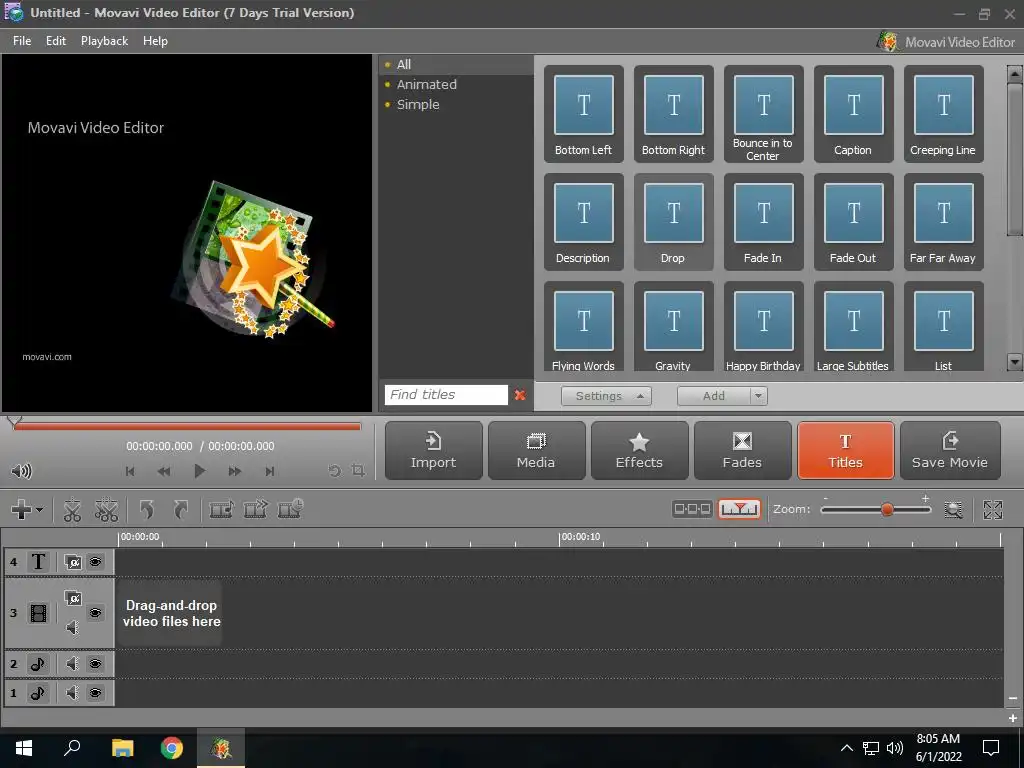The height and width of the screenshot is (768, 1024).
Task: Click the clip audio note icon in toolbar
Action: tap(221, 509)
